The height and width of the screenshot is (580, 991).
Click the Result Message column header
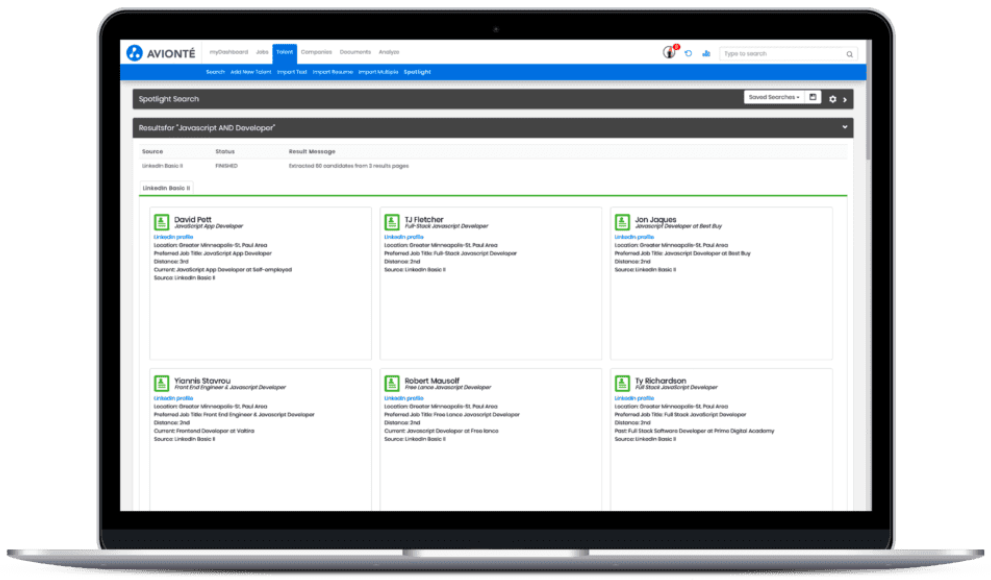coord(312,152)
